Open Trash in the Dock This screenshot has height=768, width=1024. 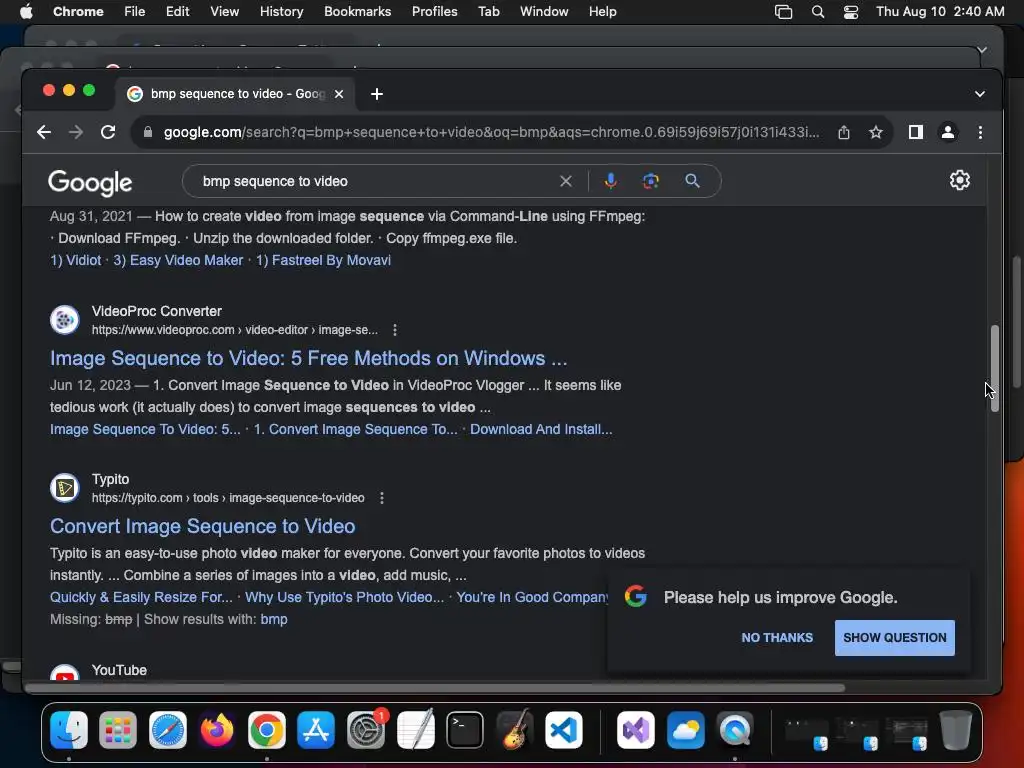click(955, 729)
